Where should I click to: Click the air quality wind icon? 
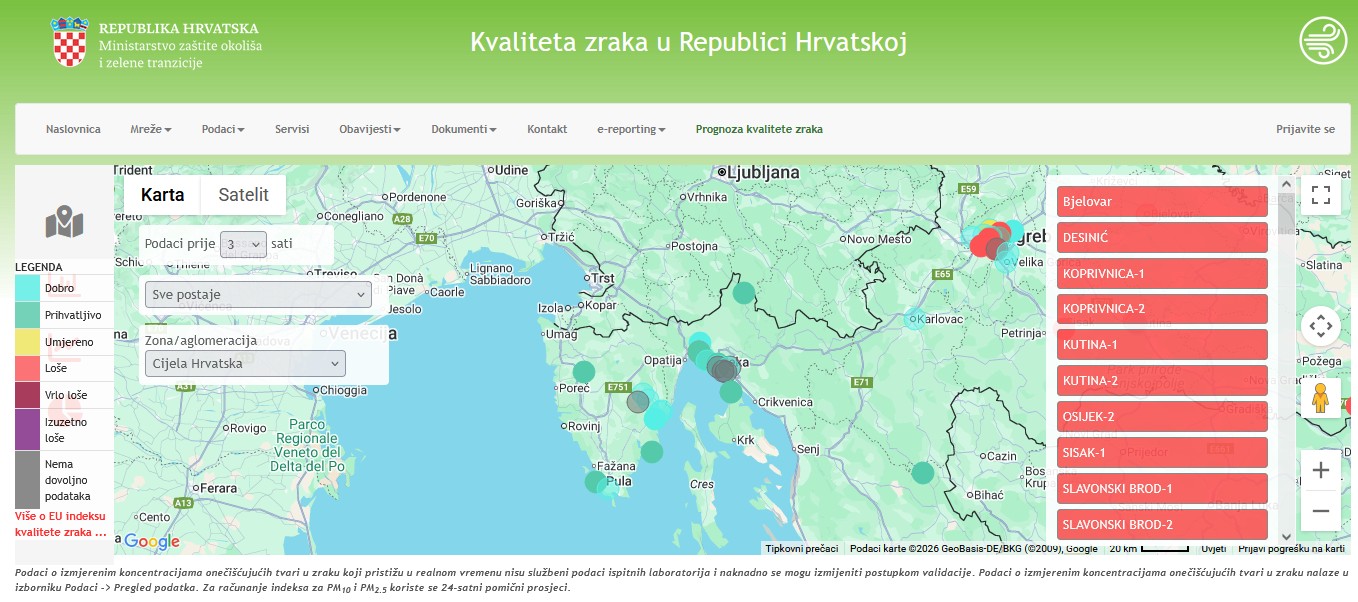click(x=1323, y=41)
